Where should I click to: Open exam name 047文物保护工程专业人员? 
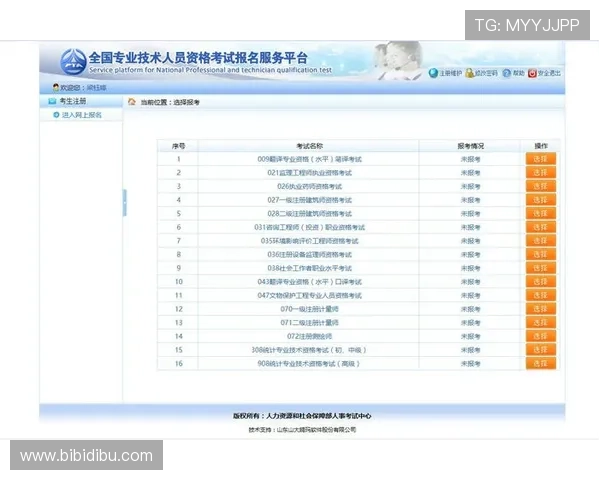pyautogui.click(x=309, y=296)
